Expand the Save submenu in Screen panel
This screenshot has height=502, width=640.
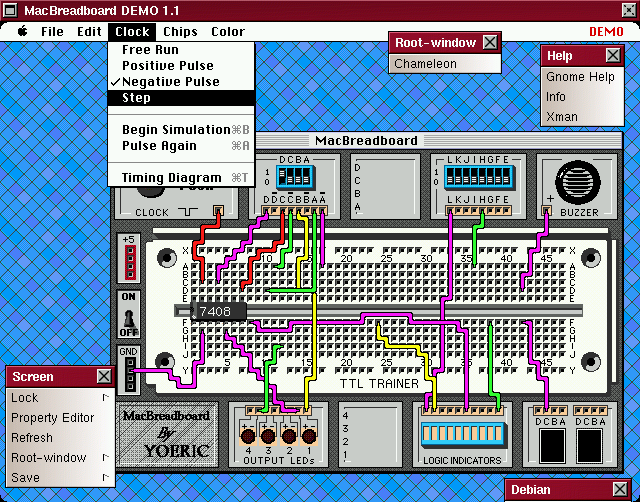pos(60,478)
